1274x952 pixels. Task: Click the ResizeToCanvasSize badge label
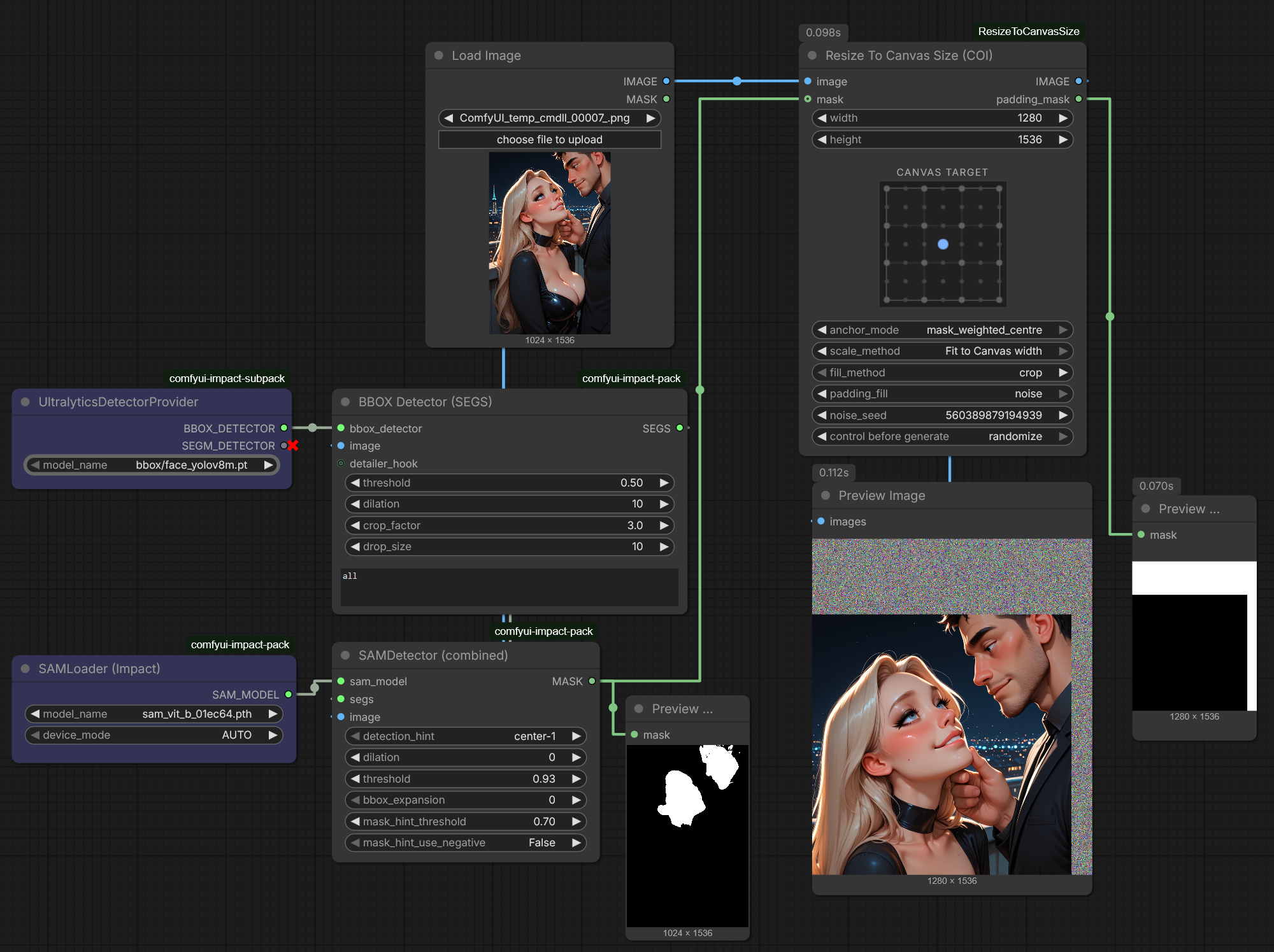[1029, 31]
